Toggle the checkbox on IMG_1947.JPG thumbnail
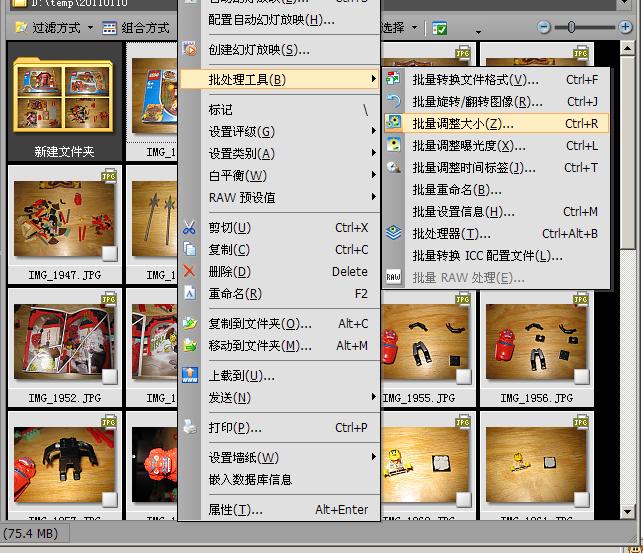643x553 pixels. click(109, 254)
